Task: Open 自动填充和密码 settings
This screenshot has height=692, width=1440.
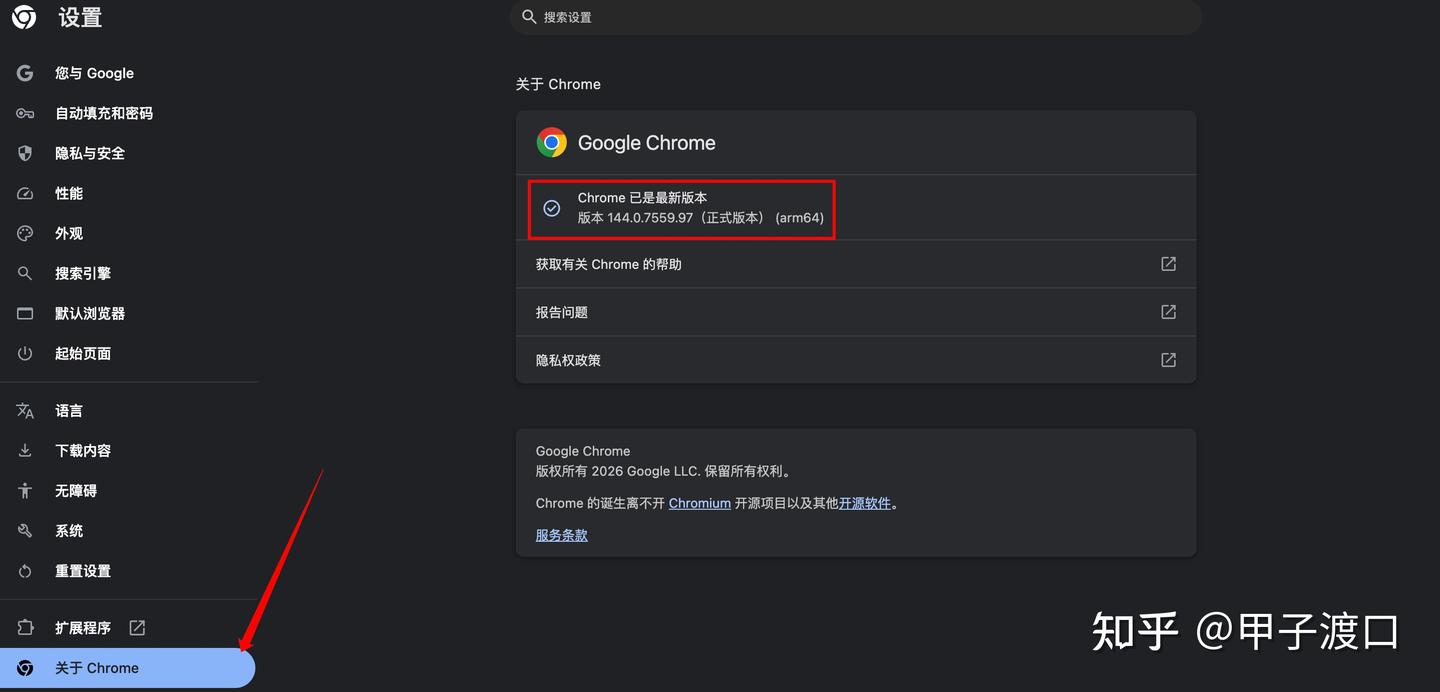Action: (128, 113)
